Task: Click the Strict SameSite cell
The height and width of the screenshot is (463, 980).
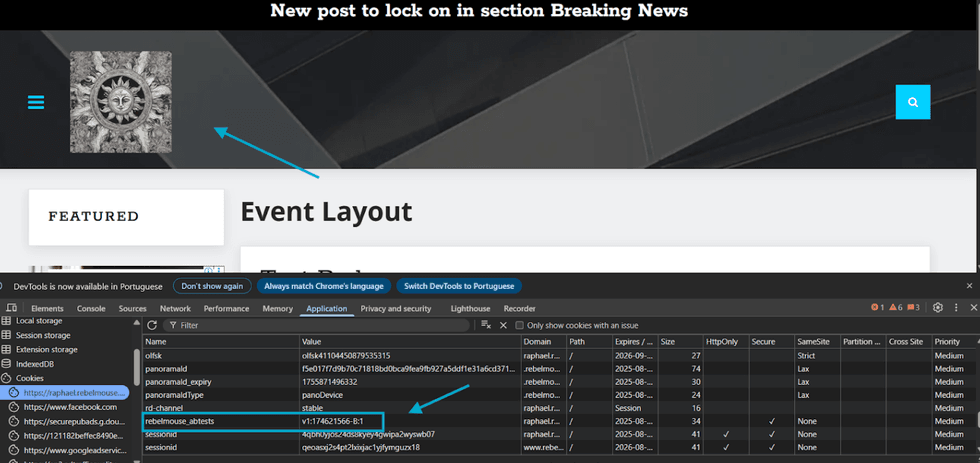Action: [x=816, y=356]
